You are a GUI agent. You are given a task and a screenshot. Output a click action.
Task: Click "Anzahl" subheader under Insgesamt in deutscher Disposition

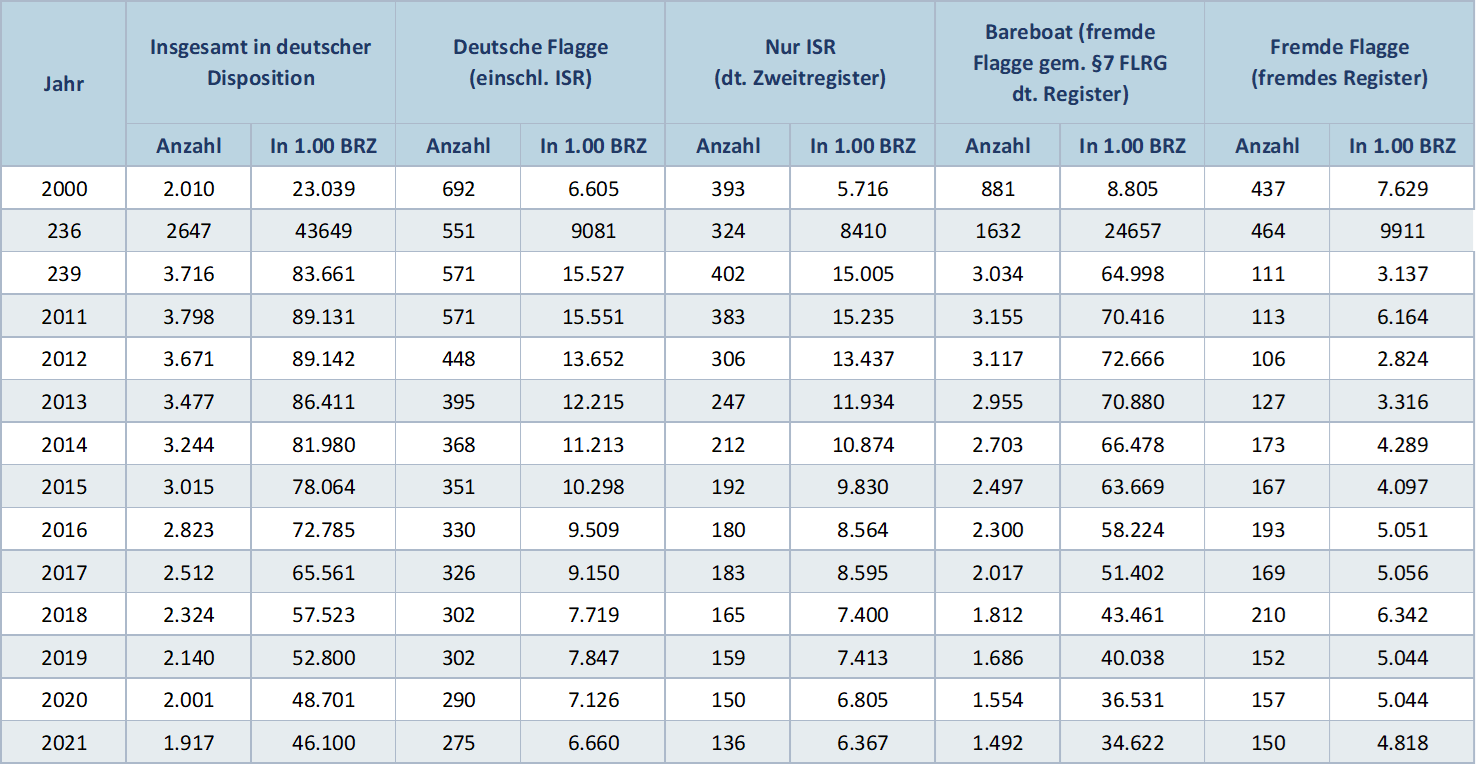click(189, 146)
